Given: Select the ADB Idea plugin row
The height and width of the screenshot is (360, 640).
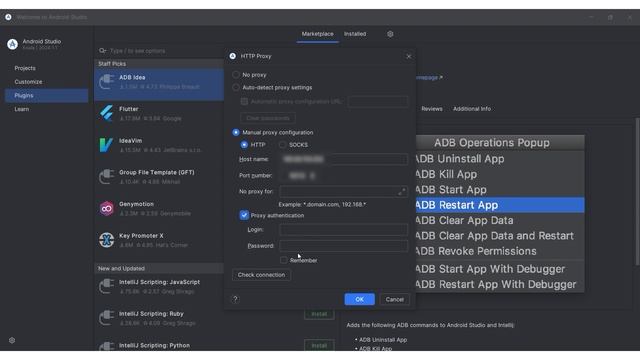Looking at the screenshot, I should [x=159, y=84].
